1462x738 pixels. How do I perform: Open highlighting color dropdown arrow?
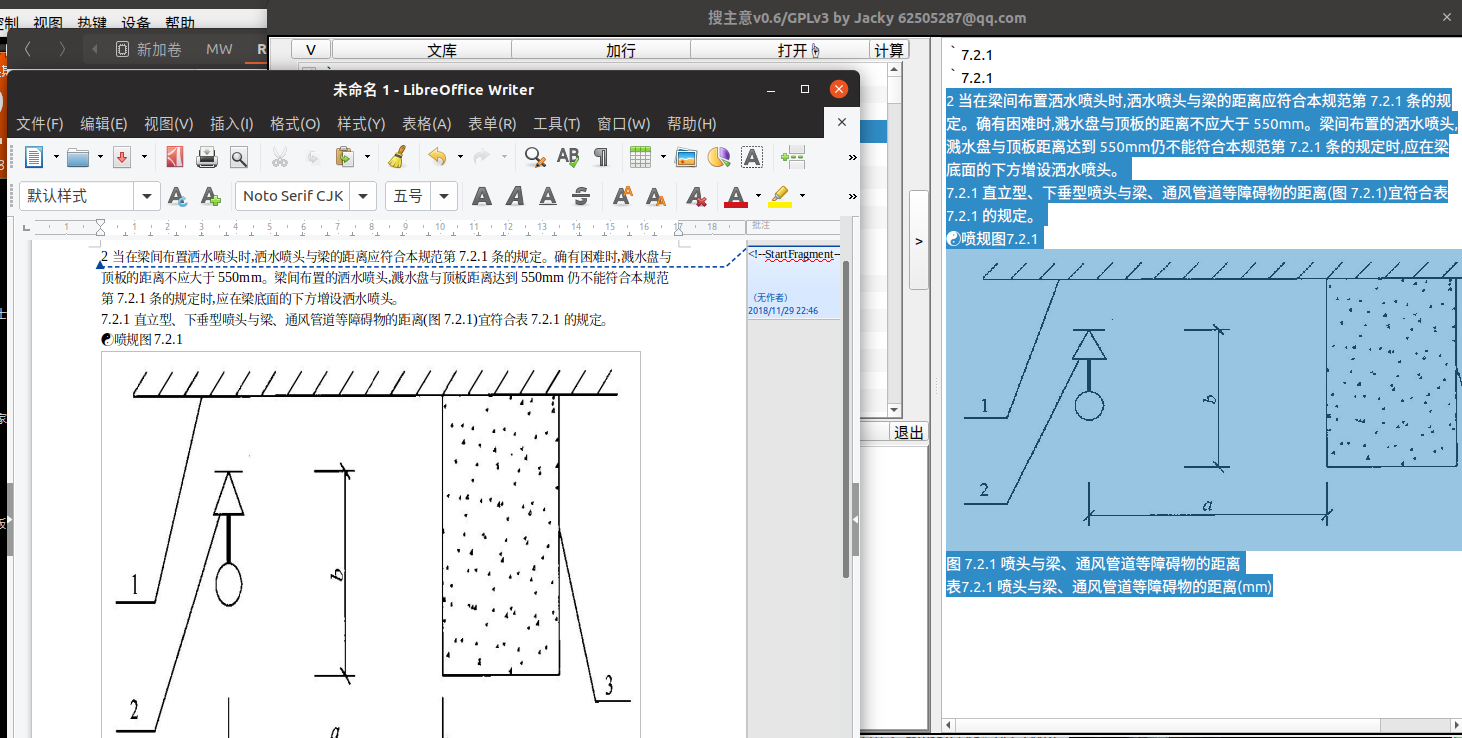point(802,196)
